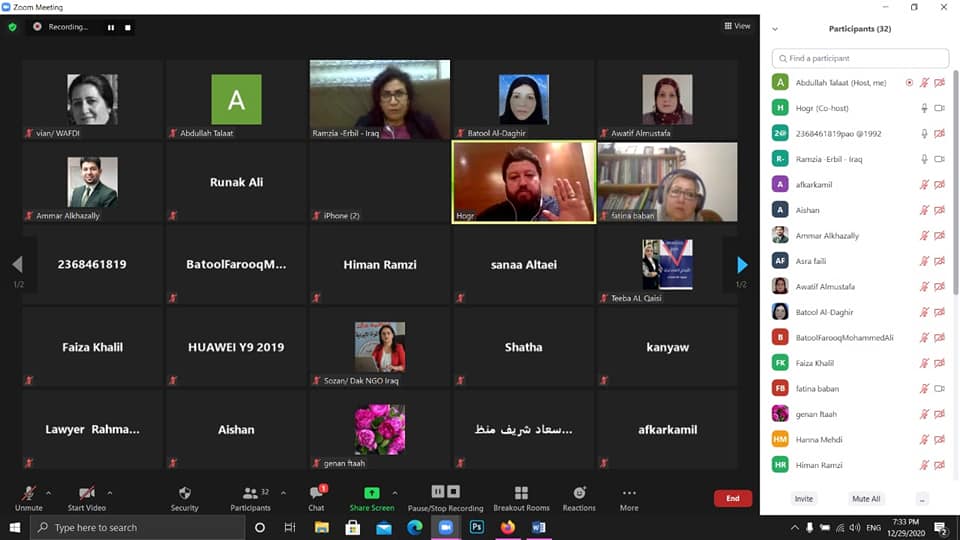The image size is (960, 540).
Task: Click the green Share Screen icon
Action: click(371, 493)
